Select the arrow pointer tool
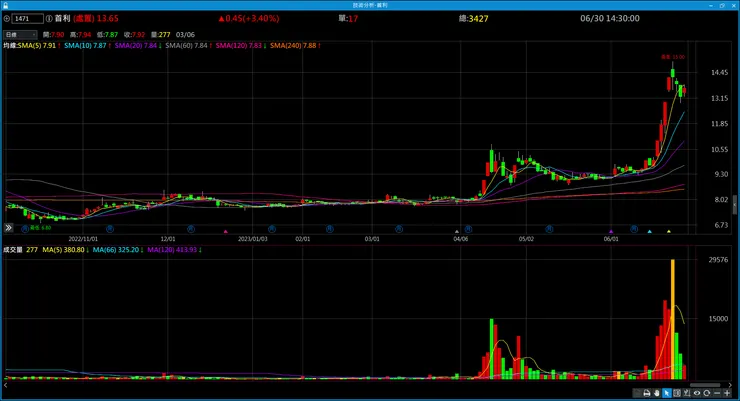This screenshot has width=740, height=401. 666,393
